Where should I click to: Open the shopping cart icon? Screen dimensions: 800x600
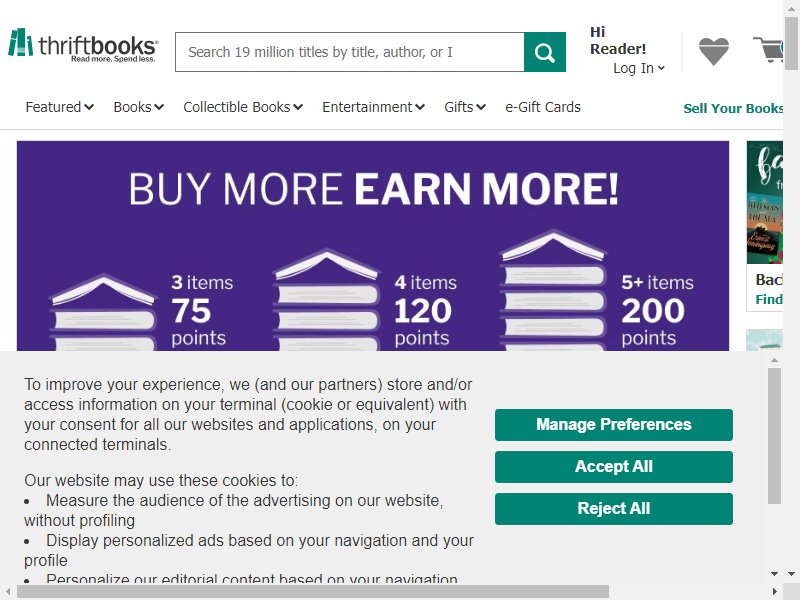tap(768, 49)
